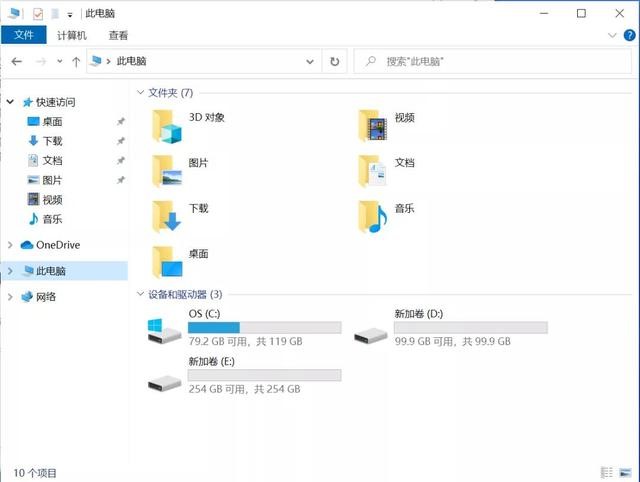Click the '79.2 GB 可用, 共 119 GB' text
This screenshot has height=482, width=640.
pyautogui.click(x=245, y=341)
